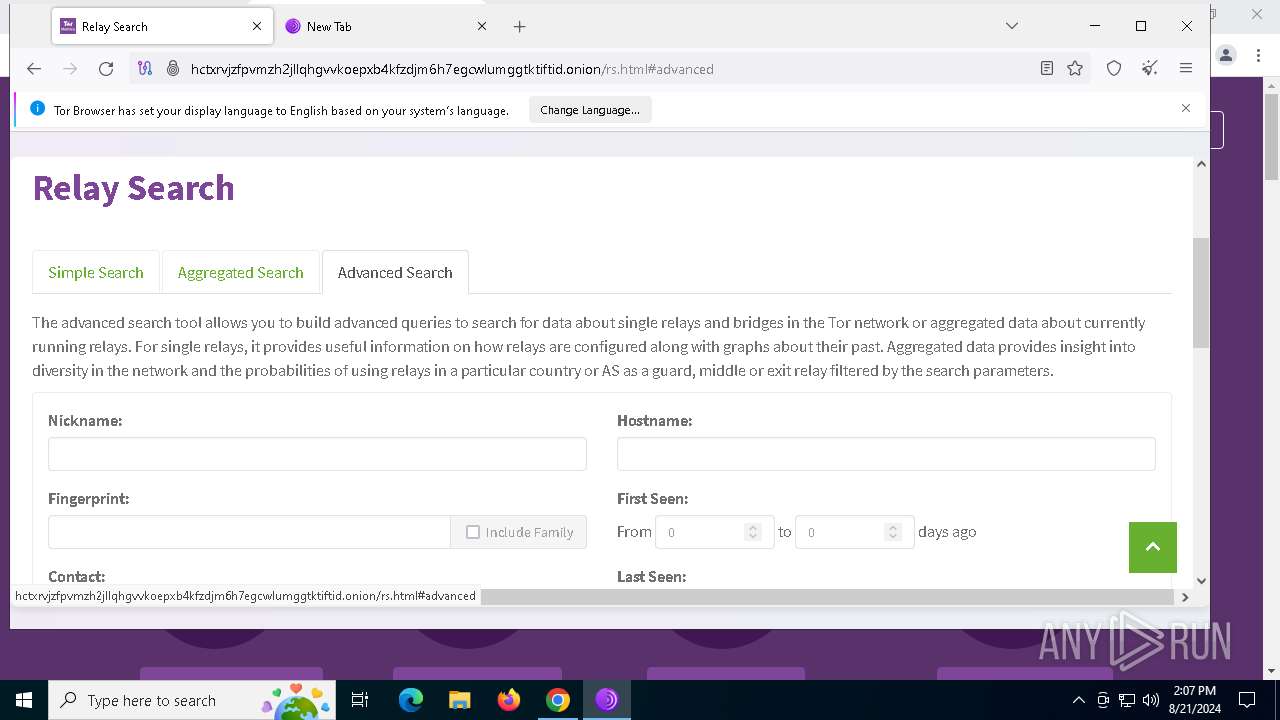Enable the Include Family checkbox
This screenshot has width=1280, height=720.
point(473,532)
